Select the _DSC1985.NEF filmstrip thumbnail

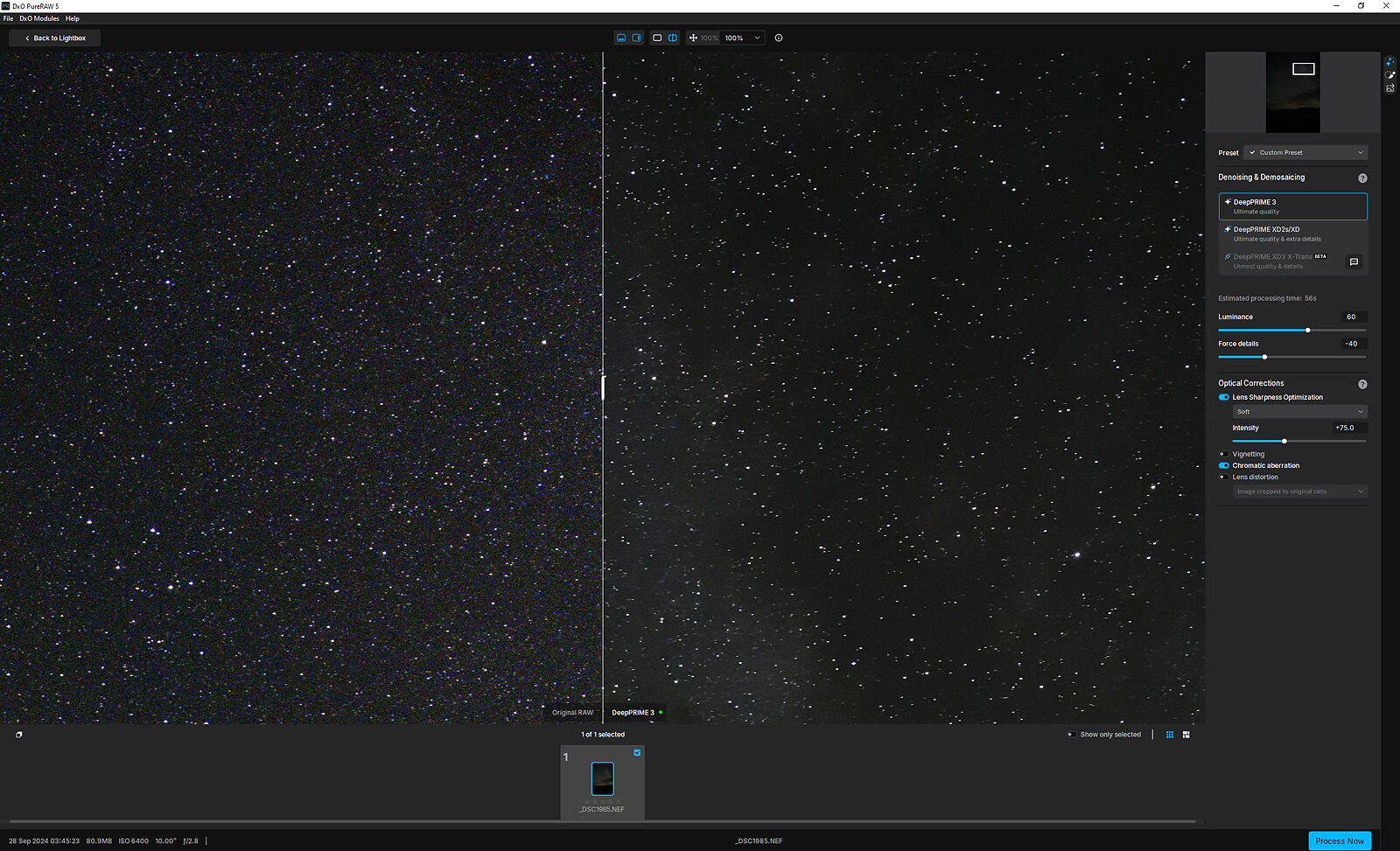click(x=602, y=782)
